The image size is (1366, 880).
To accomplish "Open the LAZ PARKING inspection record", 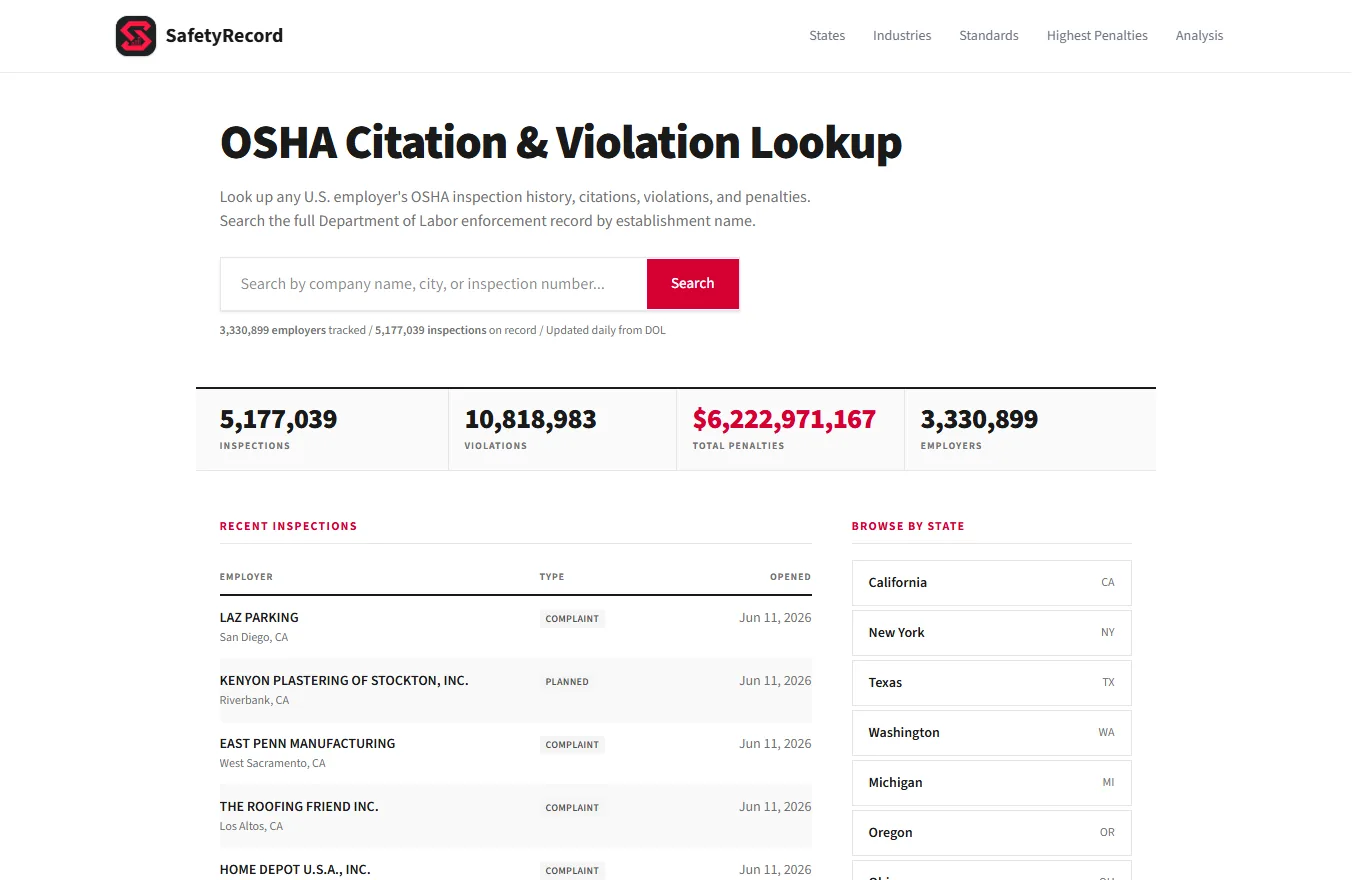I will tap(259, 618).
